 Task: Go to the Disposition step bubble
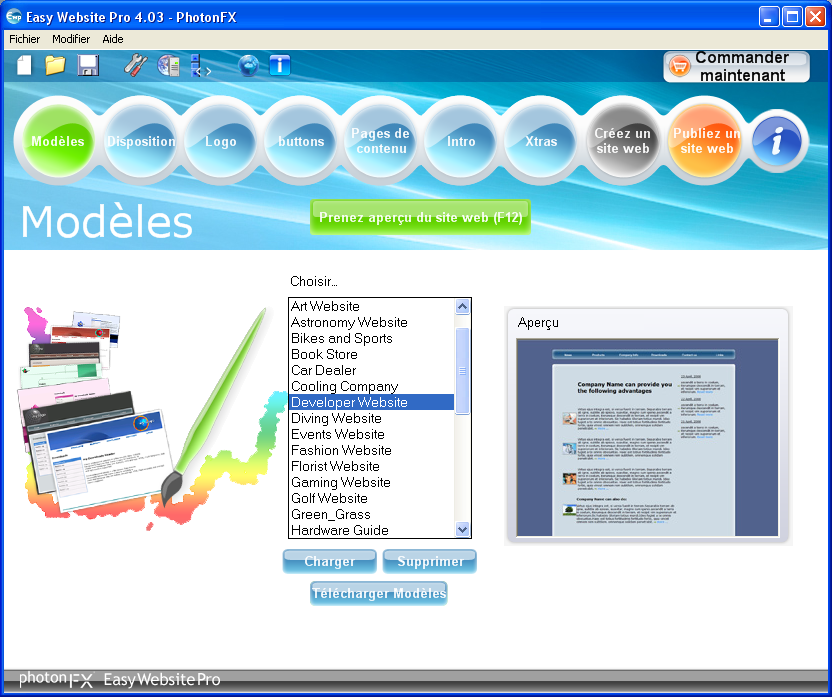[141, 141]
